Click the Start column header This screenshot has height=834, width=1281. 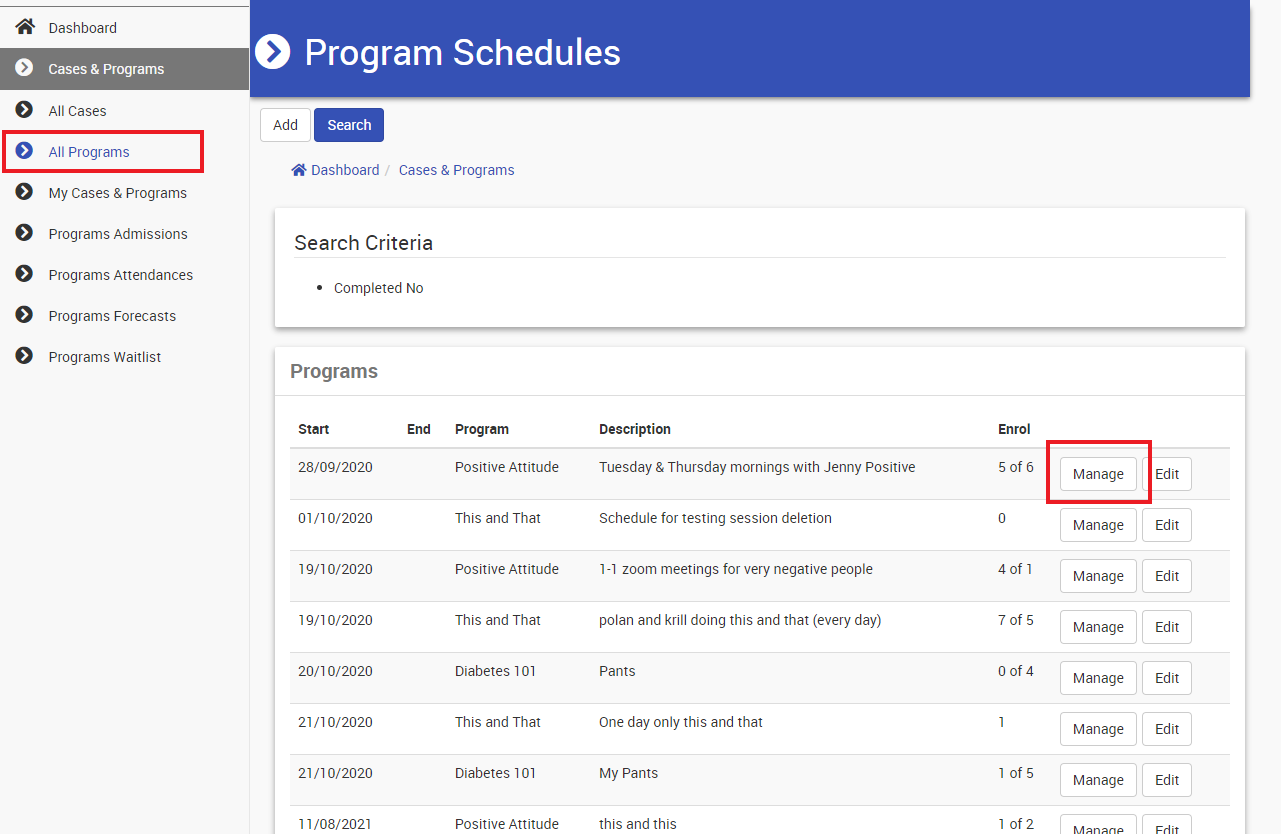[313, 429]
